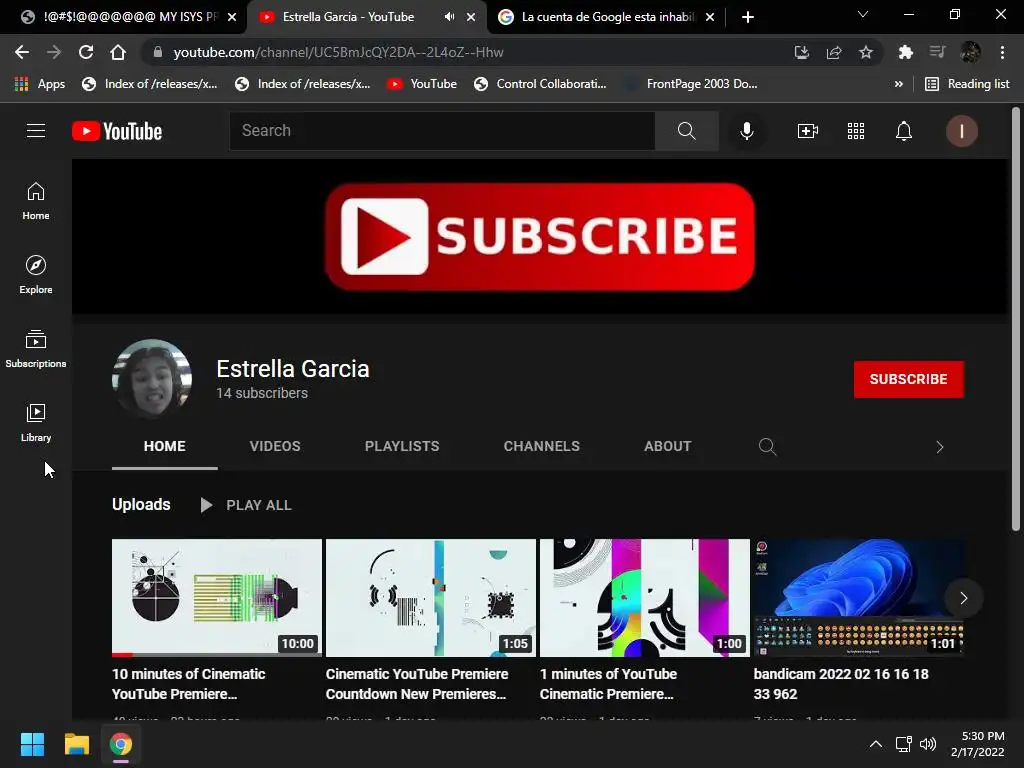
Task: Open volume control in system tray
Action: (x=927, y=744)
